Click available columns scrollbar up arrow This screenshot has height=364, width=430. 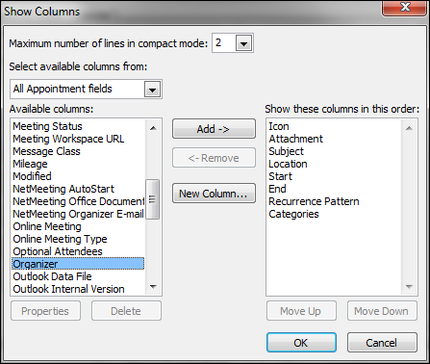(x=153, y=128)
